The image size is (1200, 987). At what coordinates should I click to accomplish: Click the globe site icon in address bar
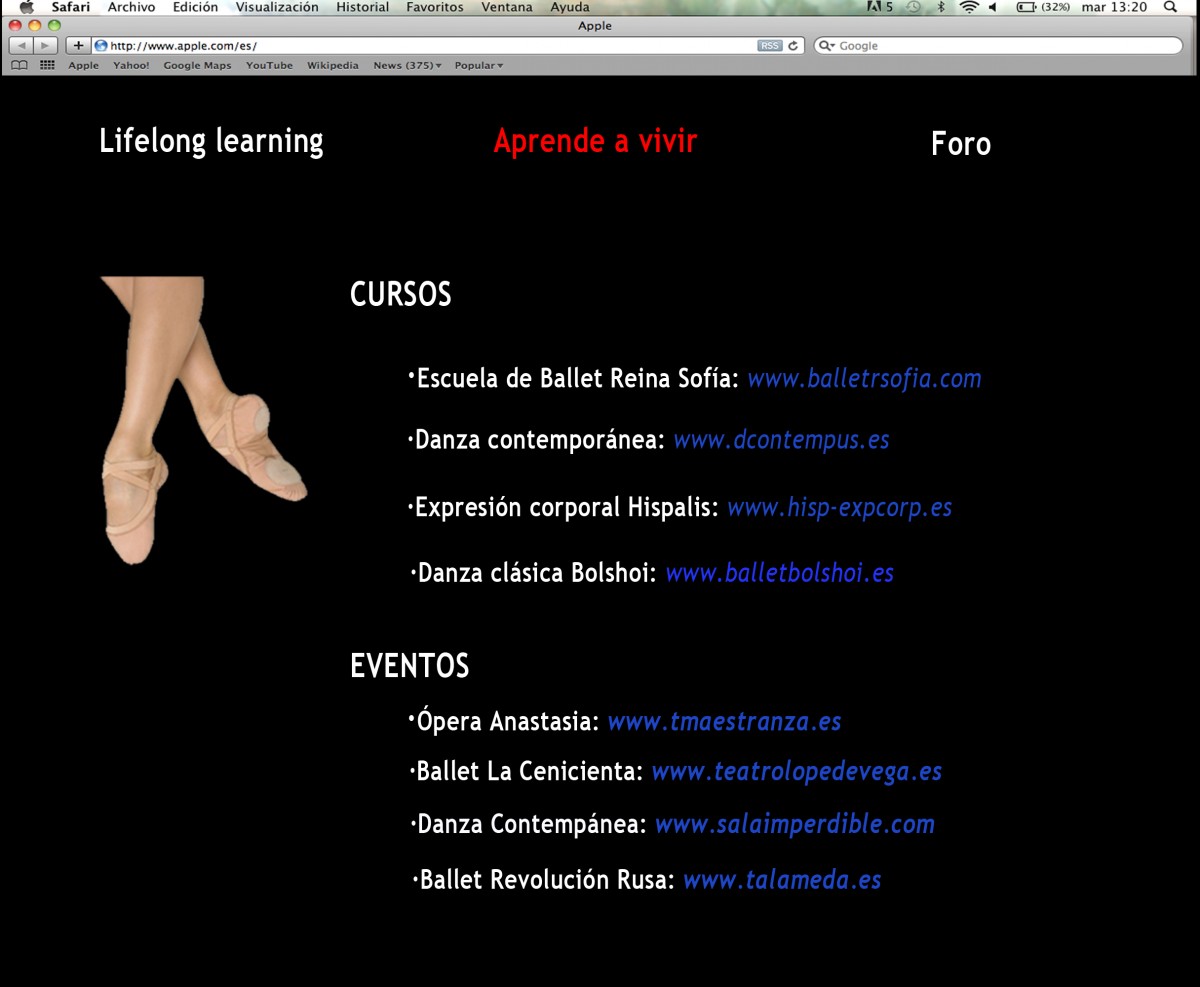[100, 46]
